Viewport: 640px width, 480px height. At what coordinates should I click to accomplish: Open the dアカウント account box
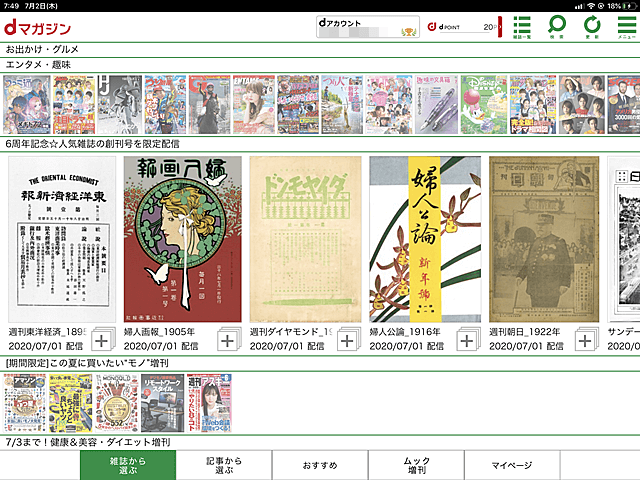tap(368, 27)
